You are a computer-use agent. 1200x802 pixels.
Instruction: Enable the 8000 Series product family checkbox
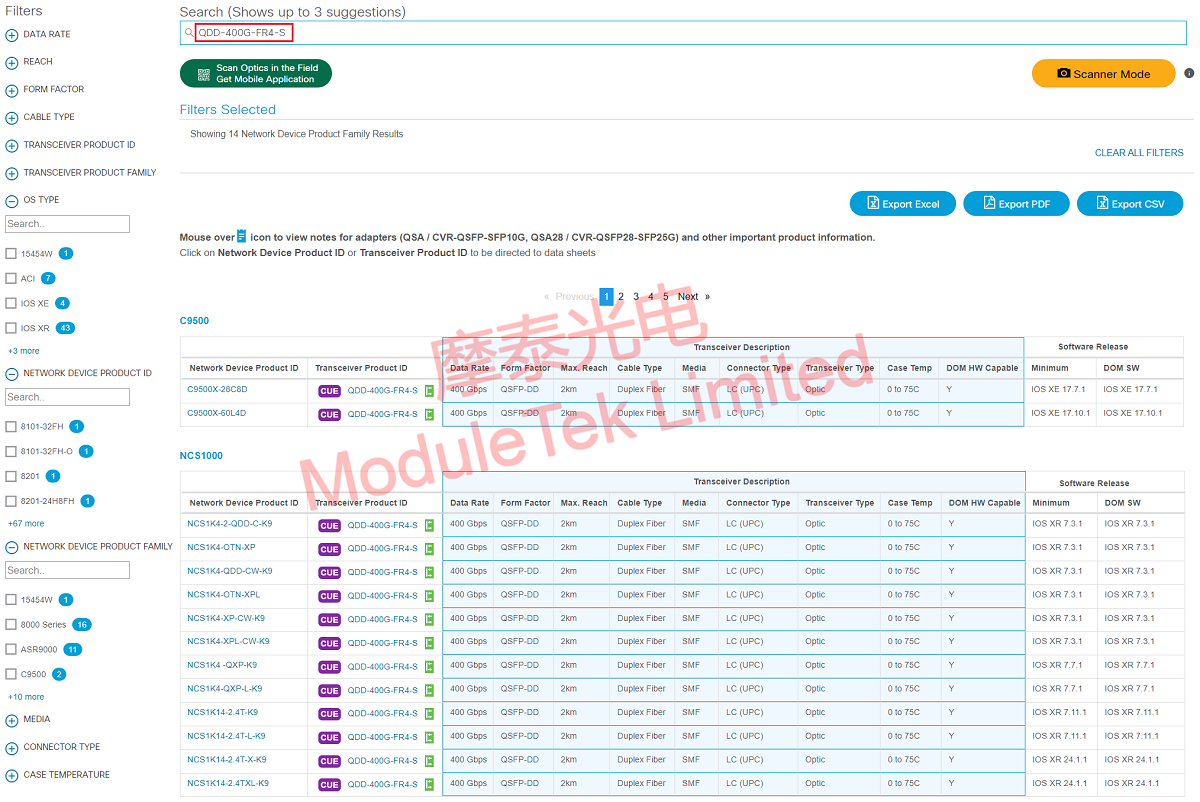[9, 624]
